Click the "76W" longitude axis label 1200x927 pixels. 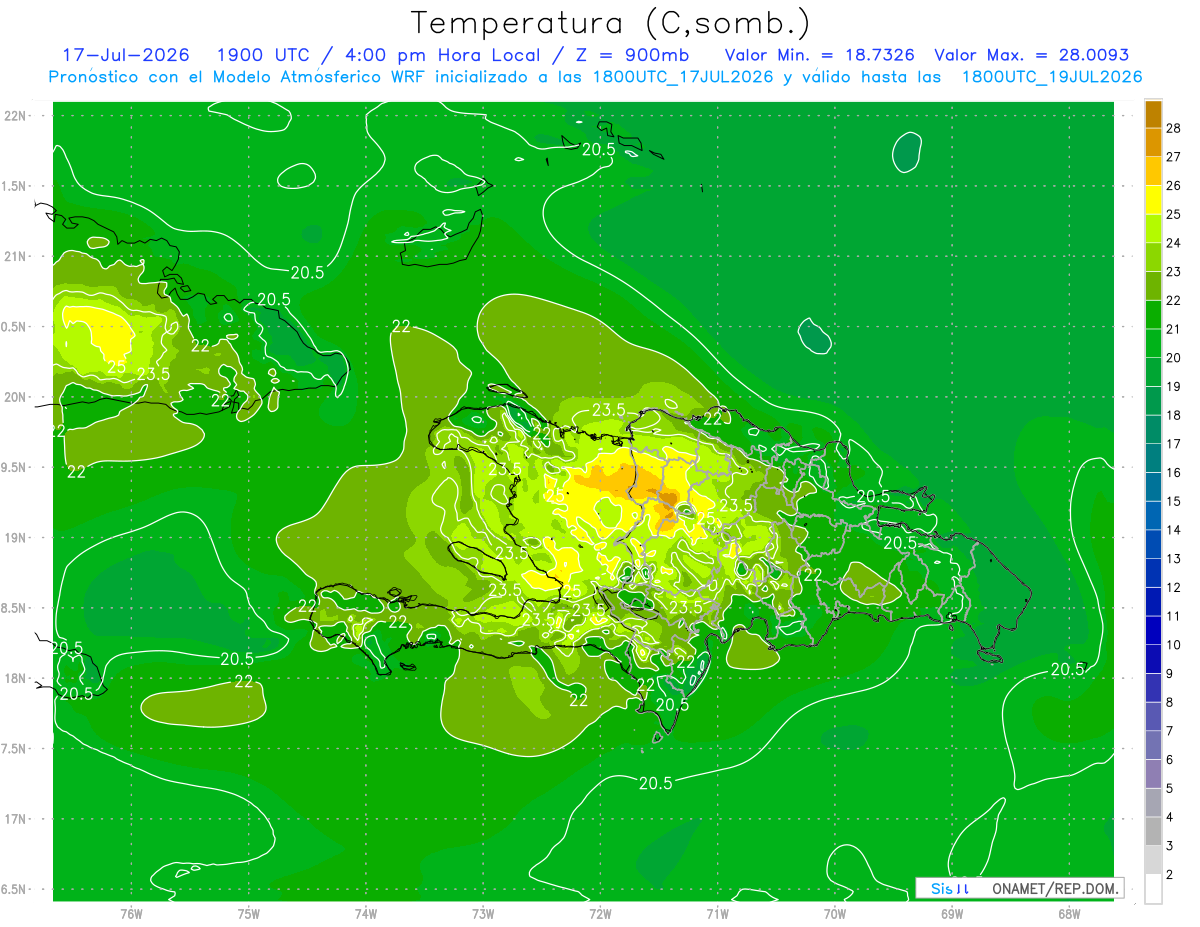[131, 914]
